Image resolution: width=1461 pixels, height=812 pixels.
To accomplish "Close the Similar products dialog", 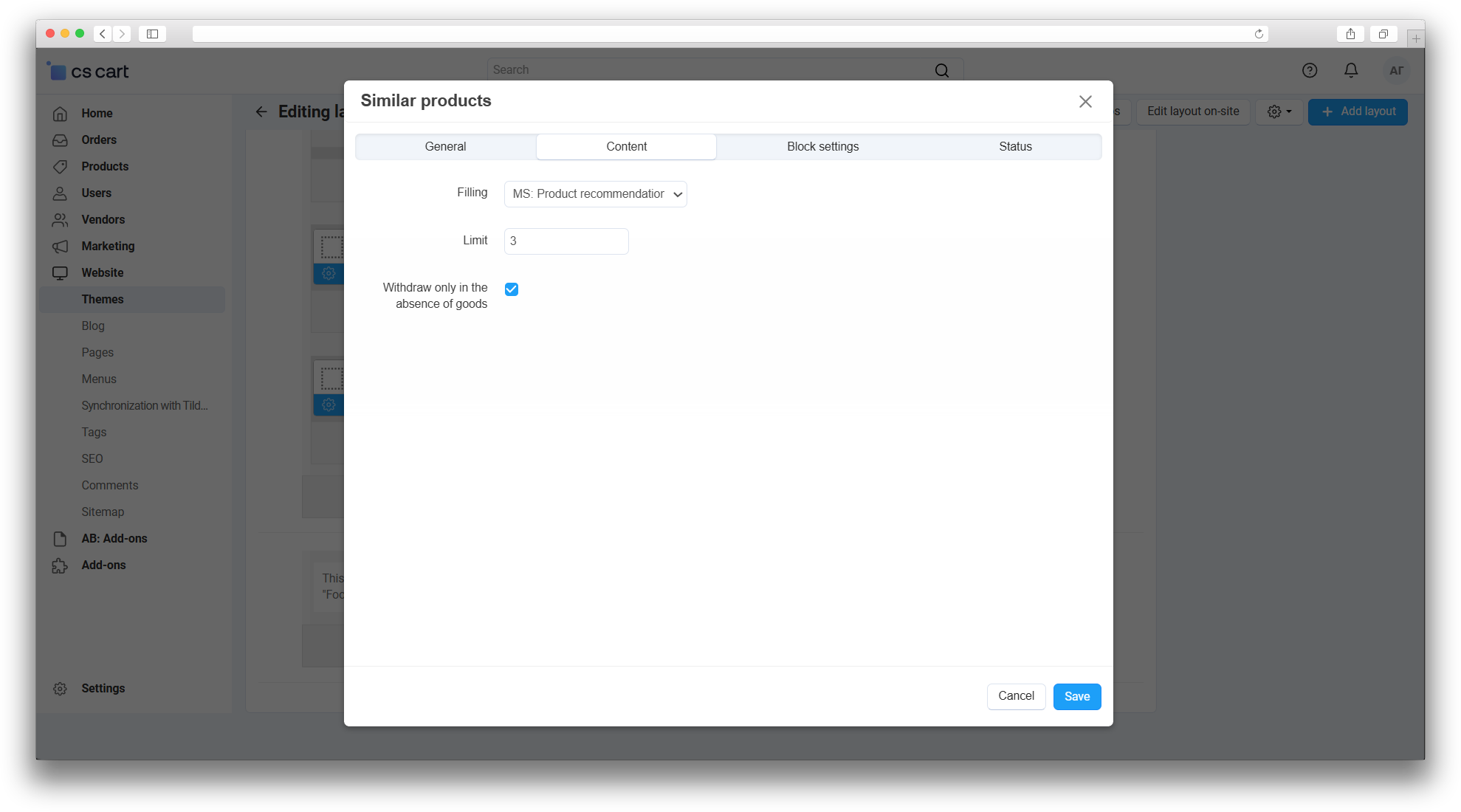I will (1085, 102).
